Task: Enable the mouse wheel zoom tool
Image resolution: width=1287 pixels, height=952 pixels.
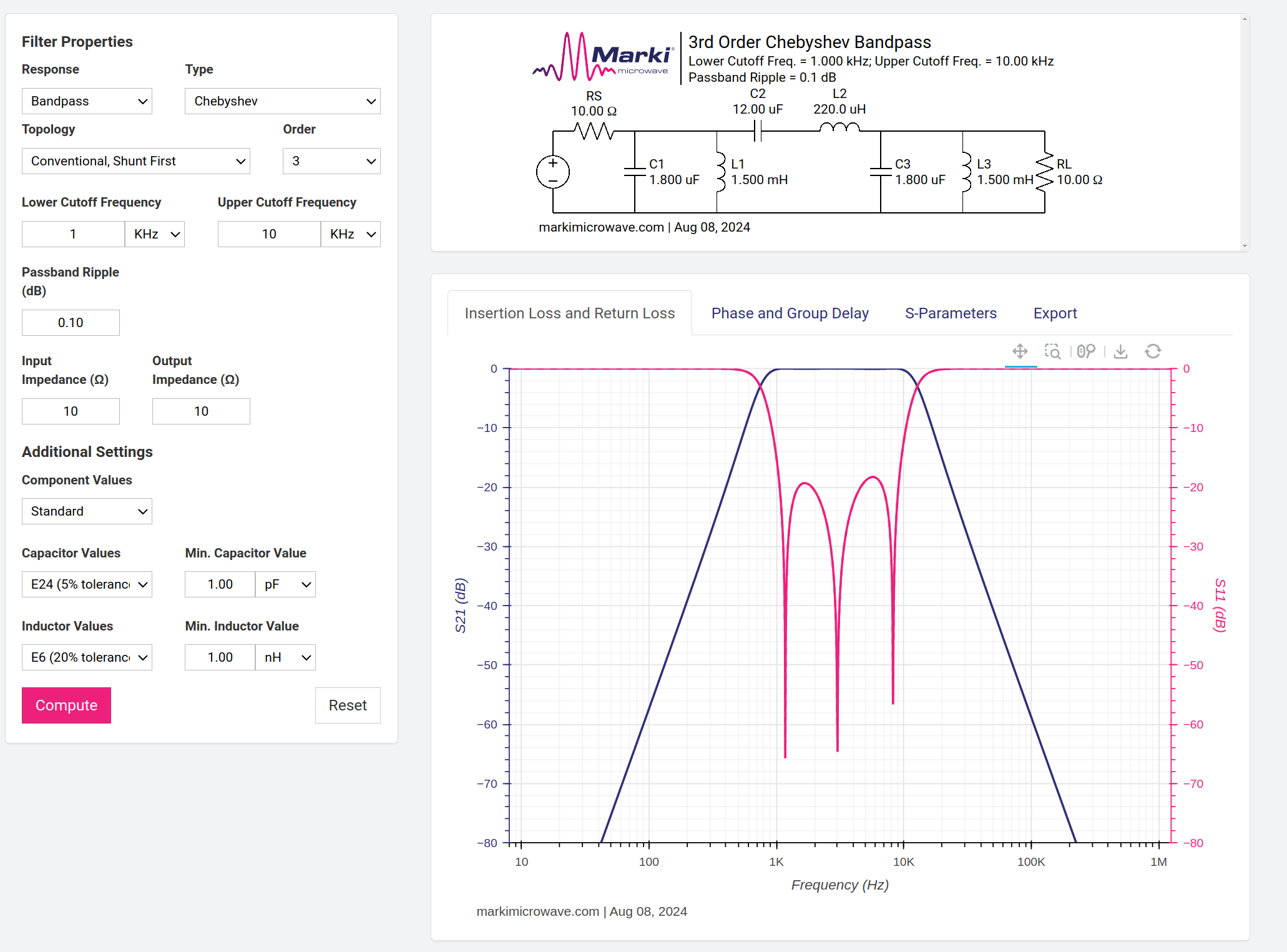Action: 1086,351
